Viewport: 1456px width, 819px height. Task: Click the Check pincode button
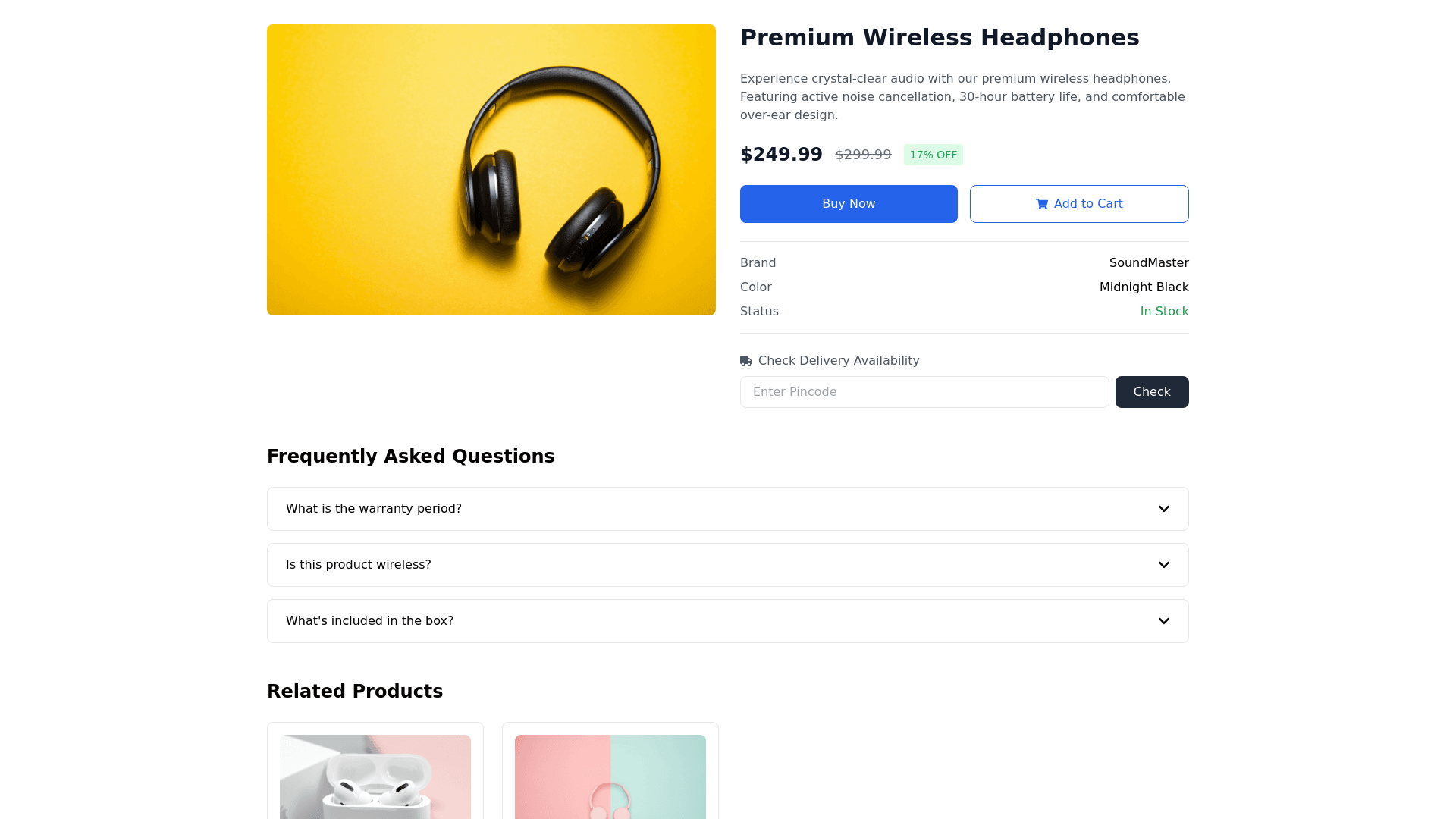click(x=1151, y=392)
